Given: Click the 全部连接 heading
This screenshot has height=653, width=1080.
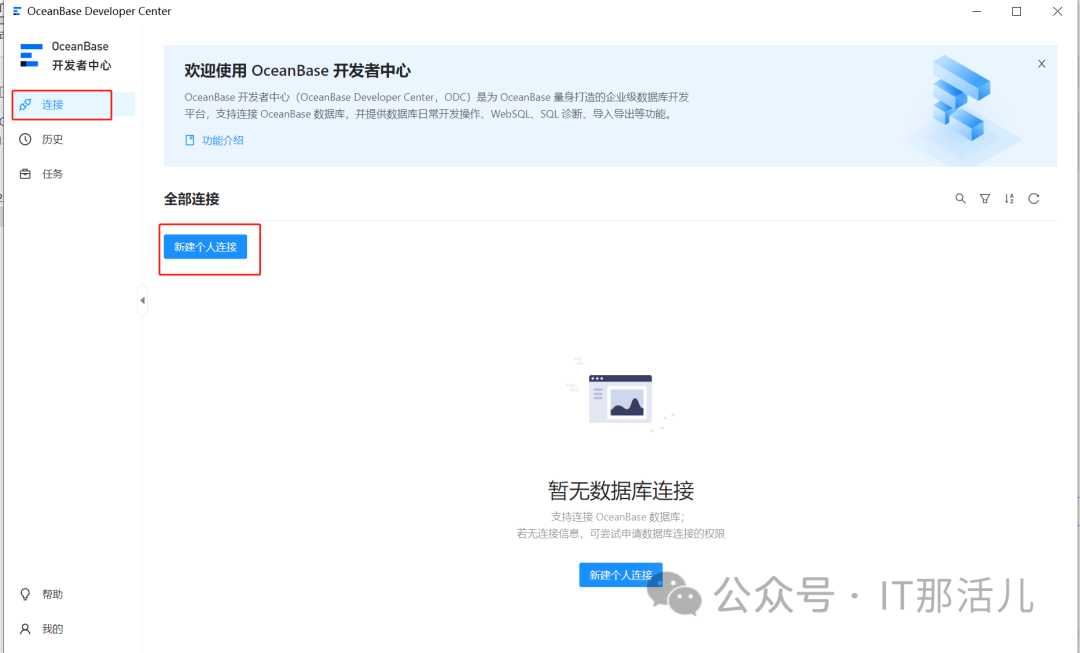Looking at the screenshot, I should [x=191, y=199].
